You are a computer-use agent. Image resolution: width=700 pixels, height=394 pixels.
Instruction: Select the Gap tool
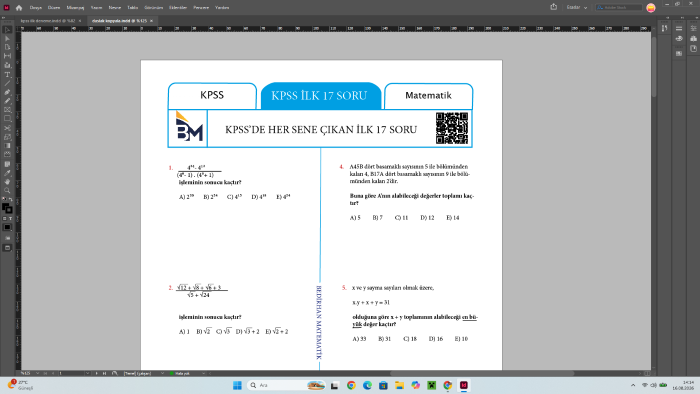[x=7, y=56]
